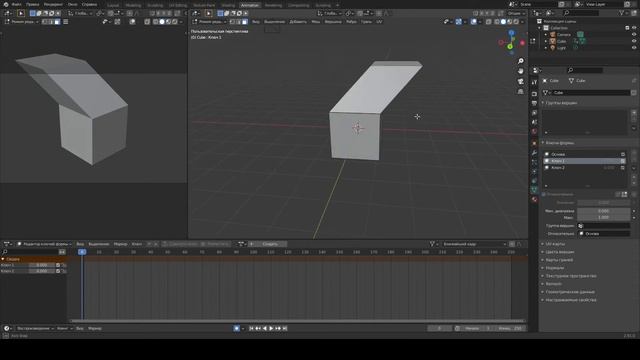640x360 pixels.
Task: Switch to the Animation workspace tab
Action: click(x=249, y=5)
